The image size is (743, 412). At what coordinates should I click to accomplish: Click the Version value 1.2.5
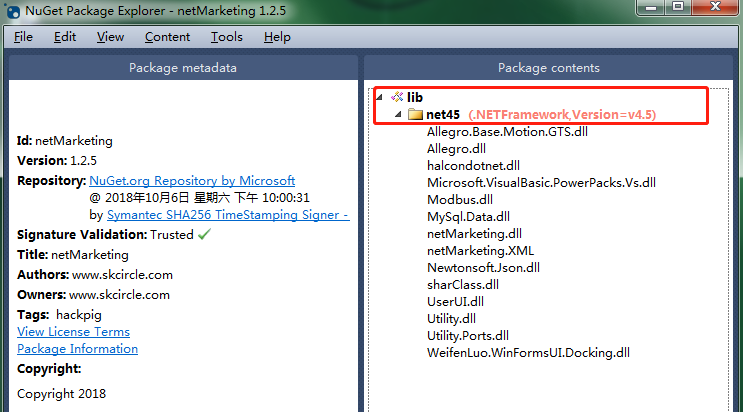[x=83, y=161]
